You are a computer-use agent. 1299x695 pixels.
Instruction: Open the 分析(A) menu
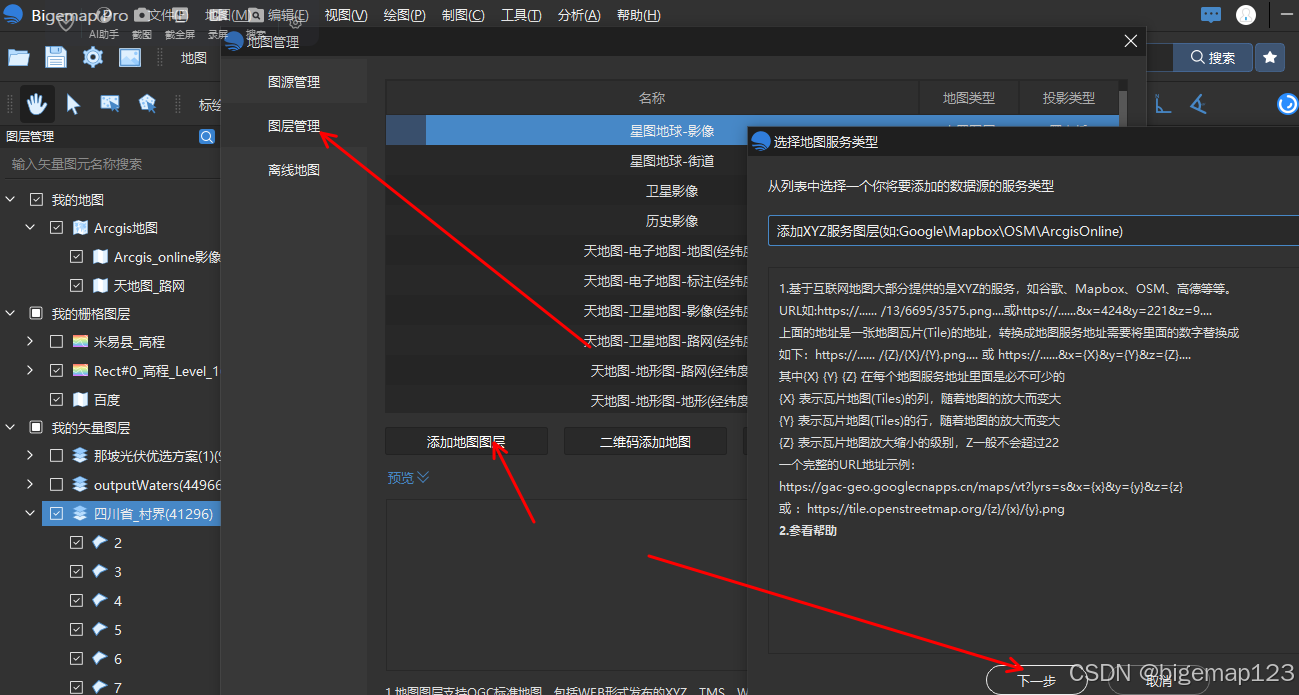point(579,15)
